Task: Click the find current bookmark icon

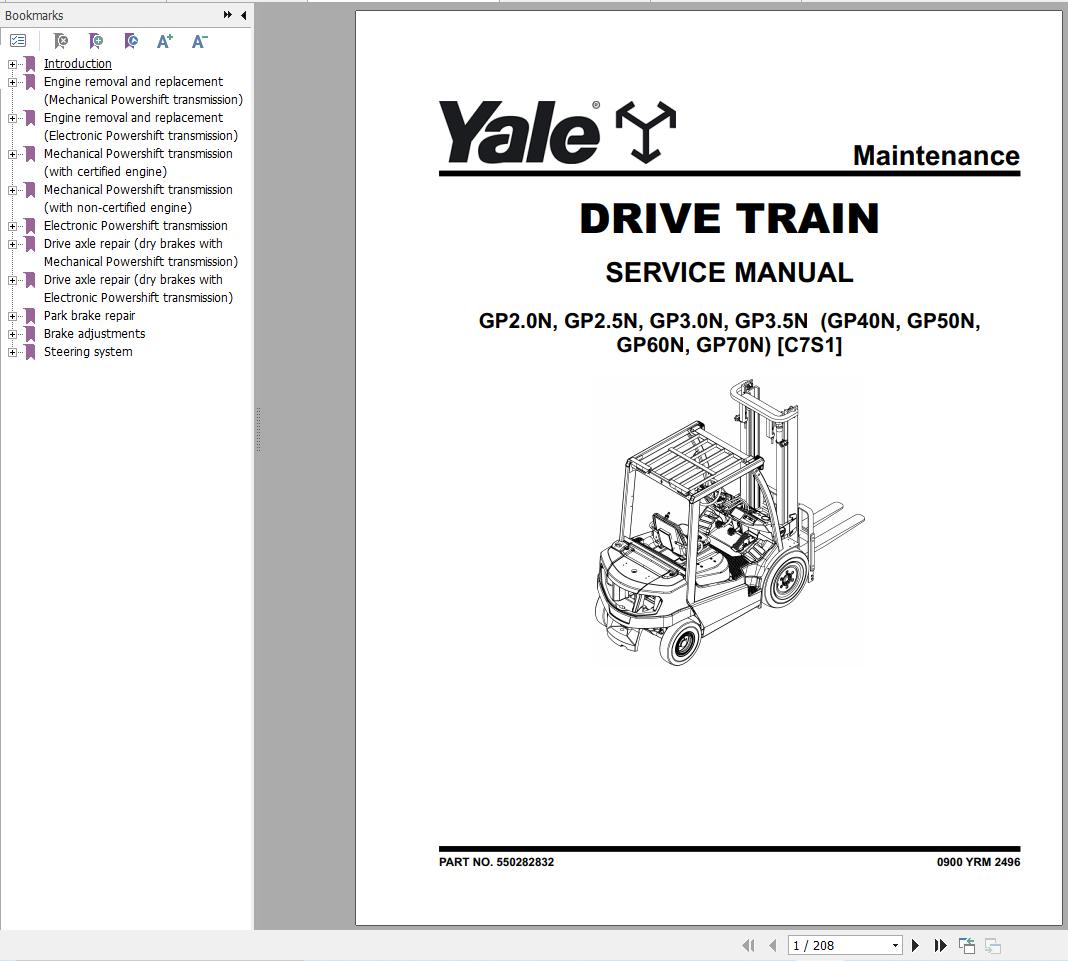Action: pos(131,42)
